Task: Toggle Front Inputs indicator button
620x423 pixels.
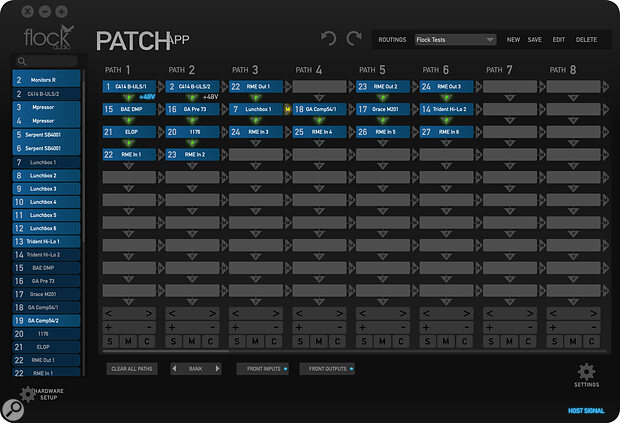Action: [263, 368]
